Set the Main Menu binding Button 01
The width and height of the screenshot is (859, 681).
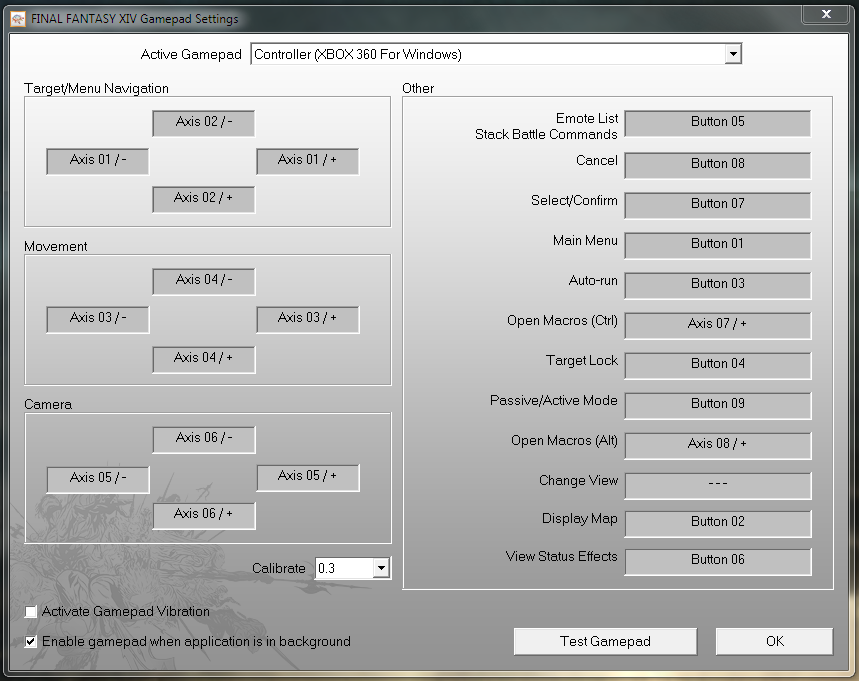(x=718, y=245)
